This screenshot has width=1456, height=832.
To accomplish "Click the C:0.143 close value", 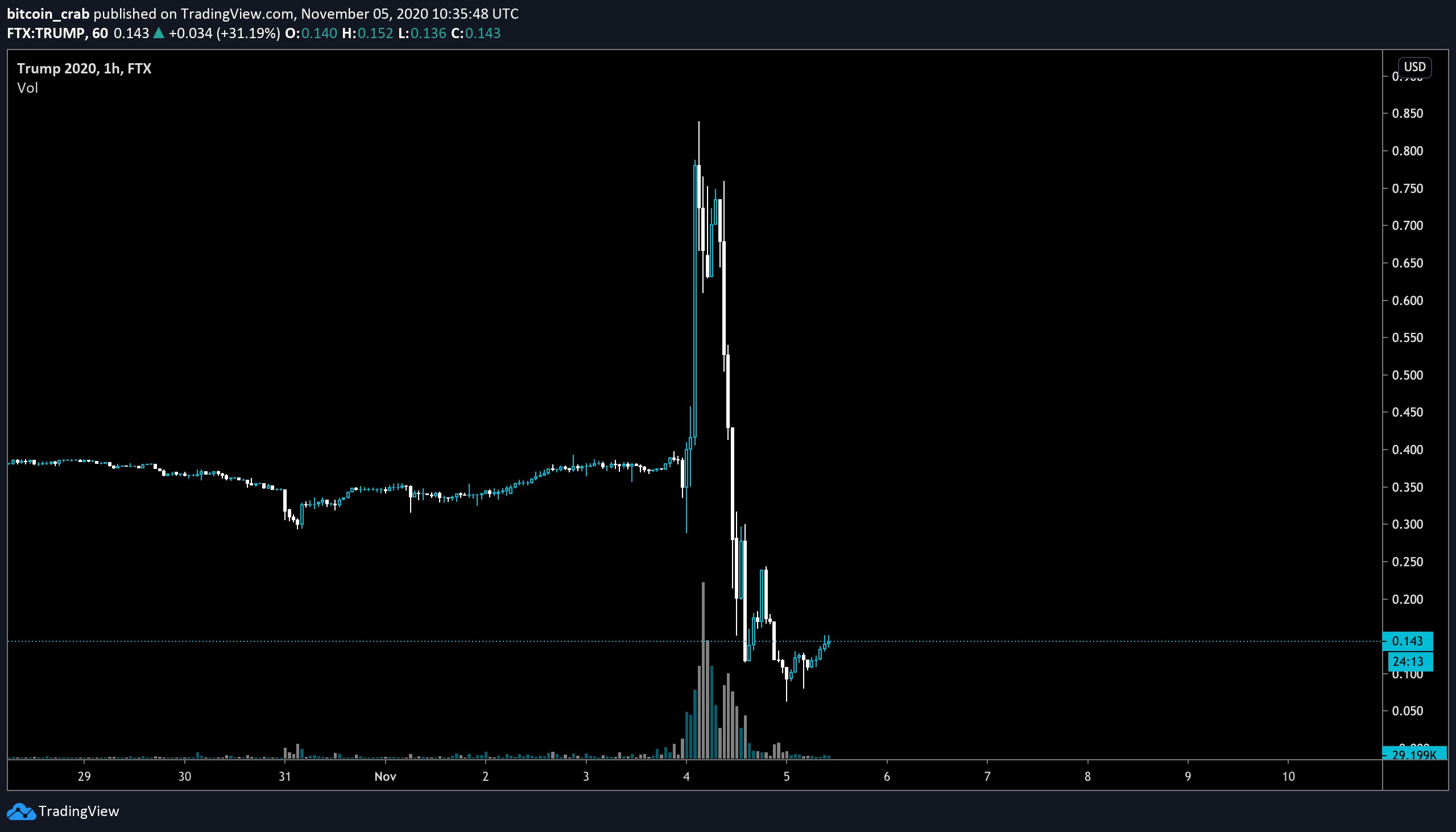I will pyautogui.click(x=475, y=33).
